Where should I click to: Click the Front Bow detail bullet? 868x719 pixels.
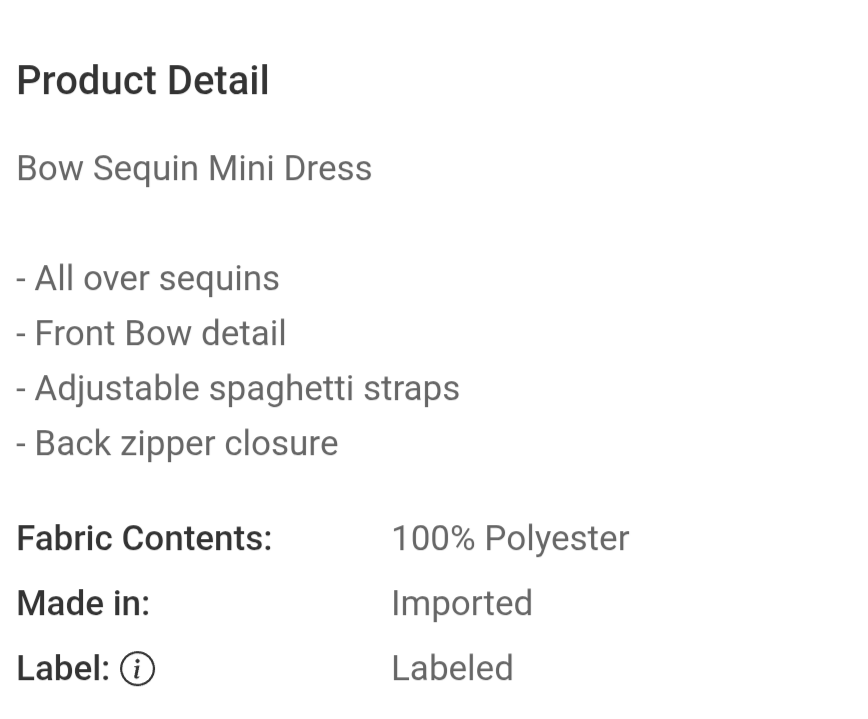[151, 333]
